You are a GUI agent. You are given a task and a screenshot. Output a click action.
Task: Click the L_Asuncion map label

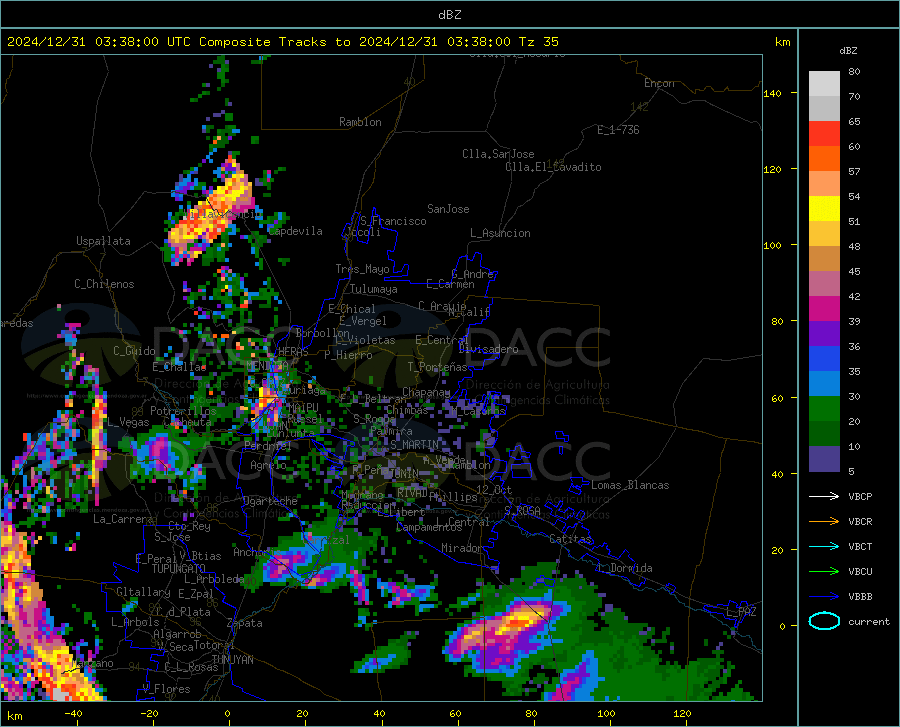(x=500, y=233)
